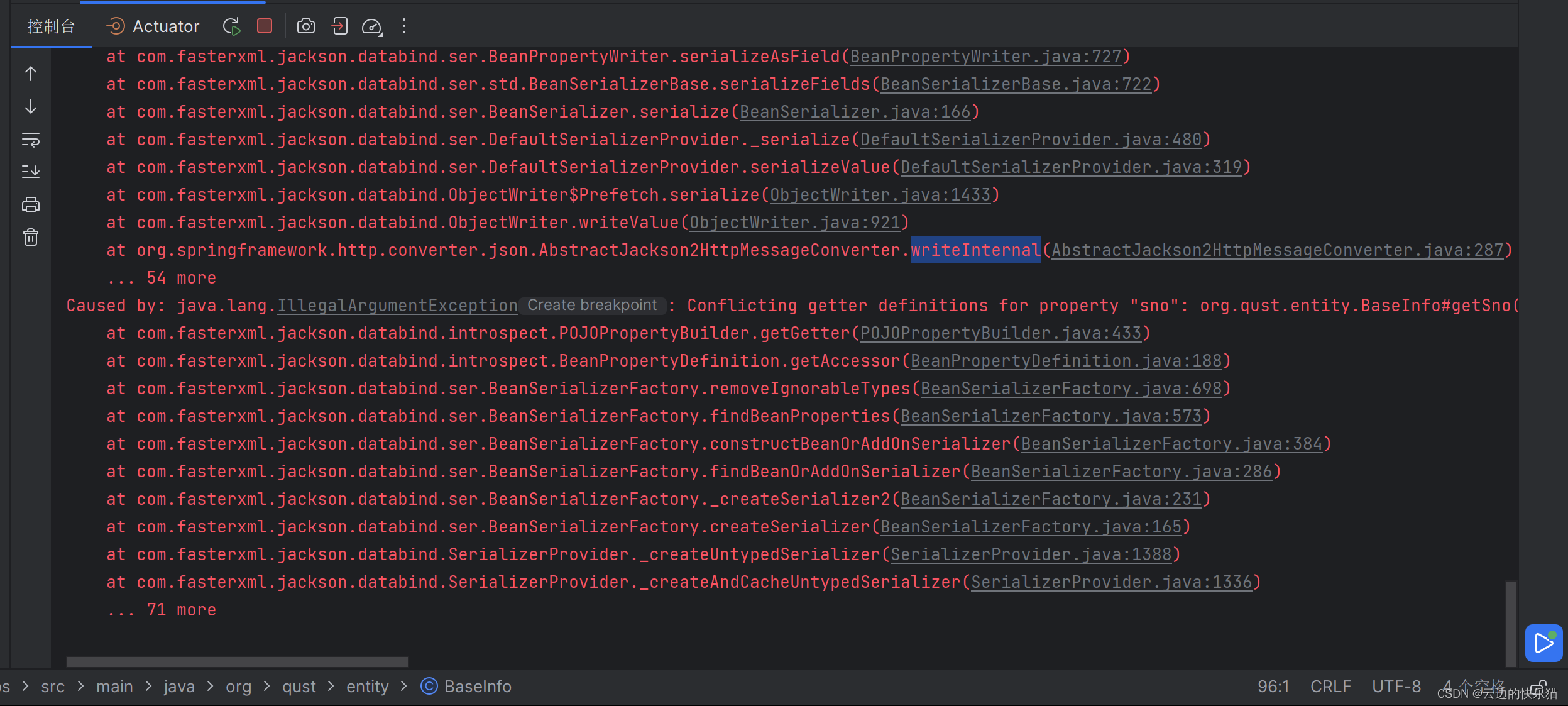This screenshot has width=1568, height=706.
Task: Open the CRLF line separator selector
Action: click(x=1330, y=686)
